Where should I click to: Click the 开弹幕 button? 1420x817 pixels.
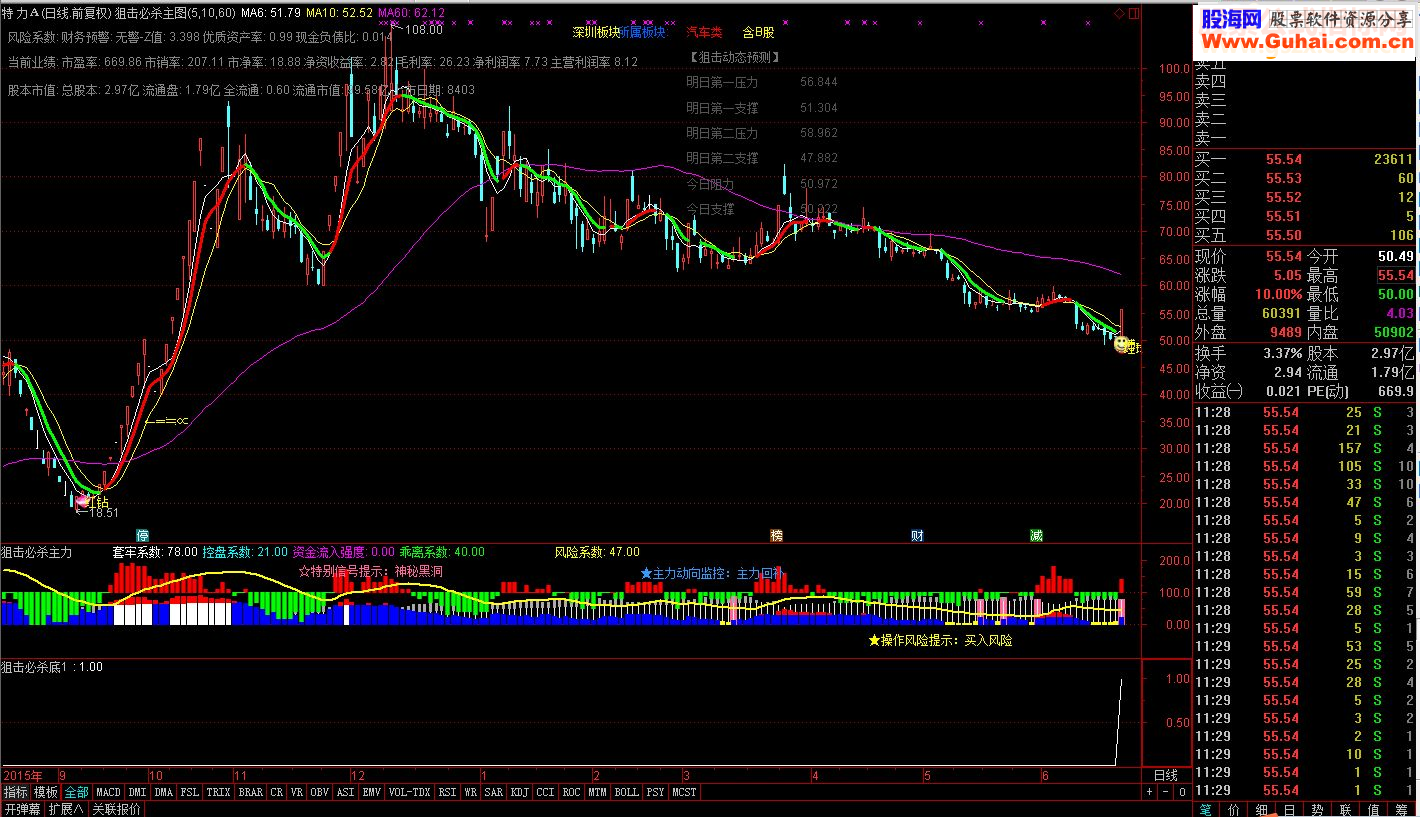click(22, 809)
